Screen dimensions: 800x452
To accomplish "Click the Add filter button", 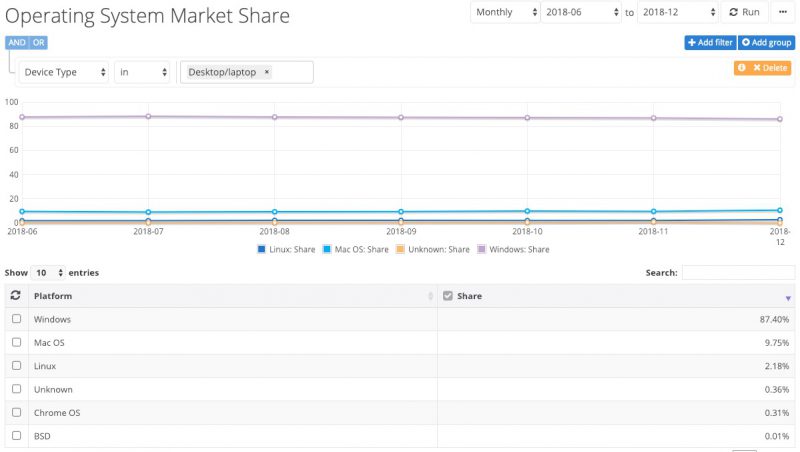I will (x=710, y=42).
